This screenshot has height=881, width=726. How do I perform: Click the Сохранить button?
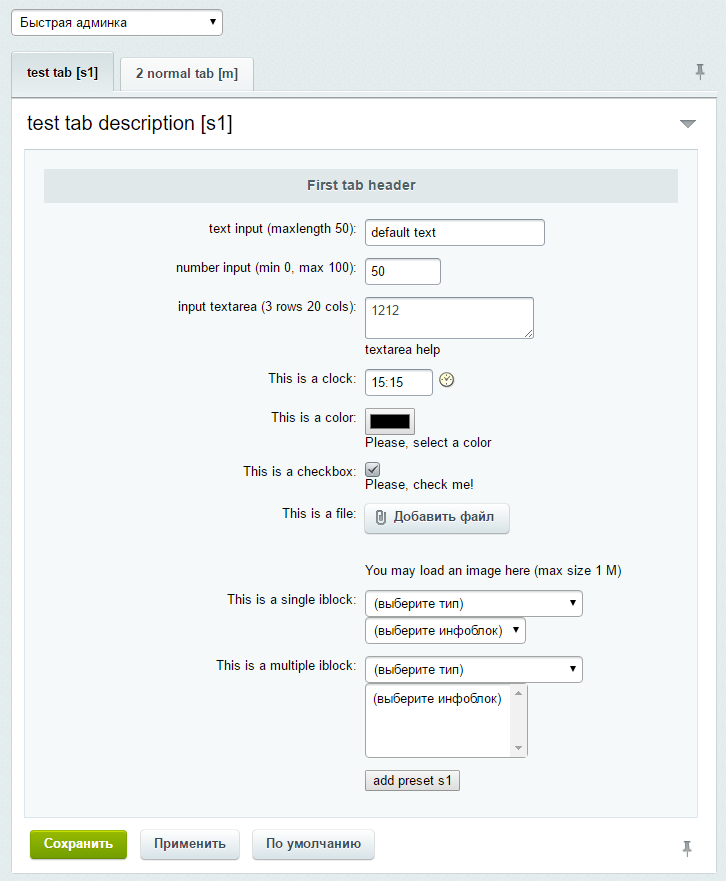pos(78,844)
